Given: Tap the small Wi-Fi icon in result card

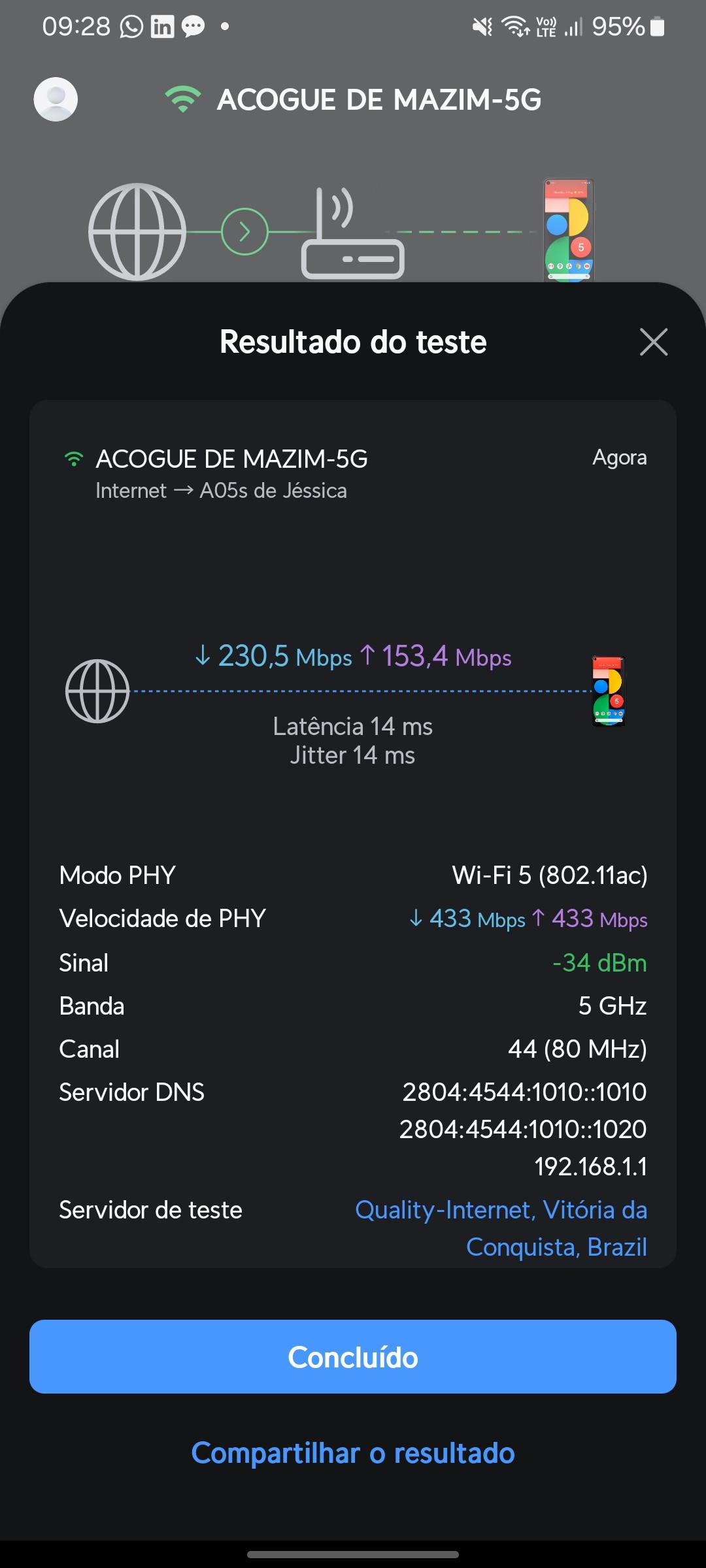Looking at the screenshot, I should (74, 459).
